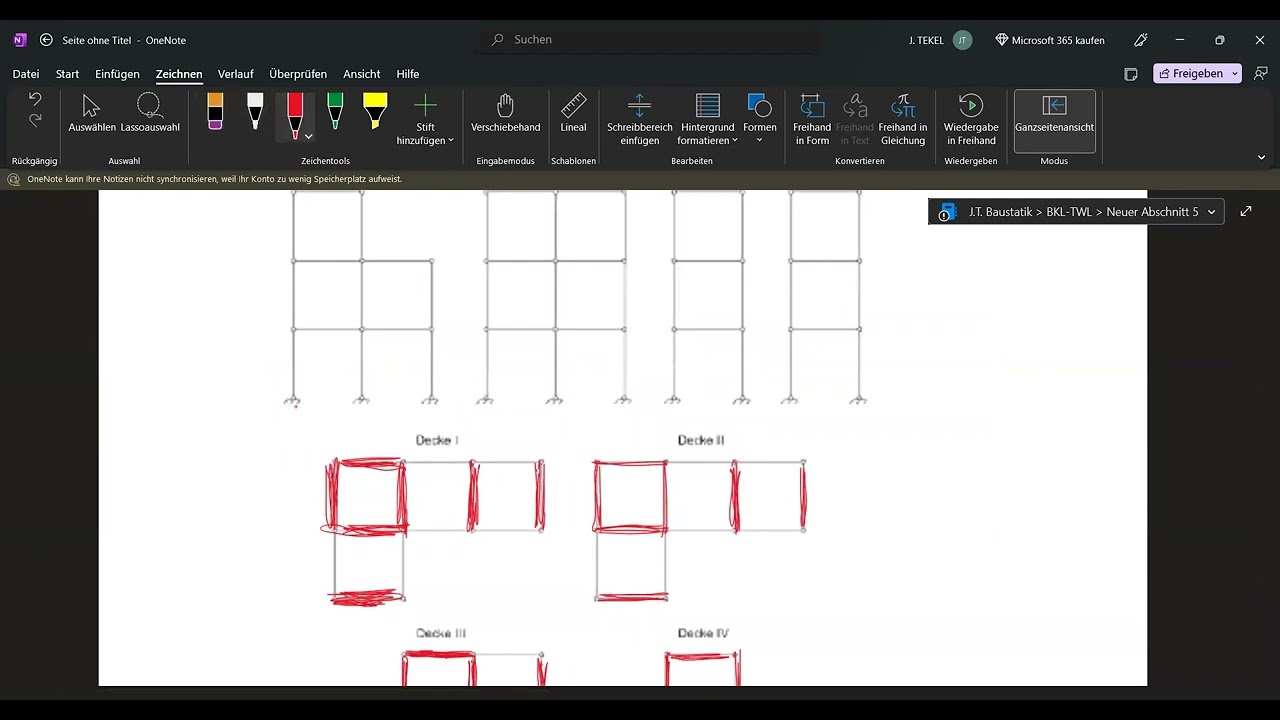Open the Überprüfen tab
1280x720 pixels.
298,74
